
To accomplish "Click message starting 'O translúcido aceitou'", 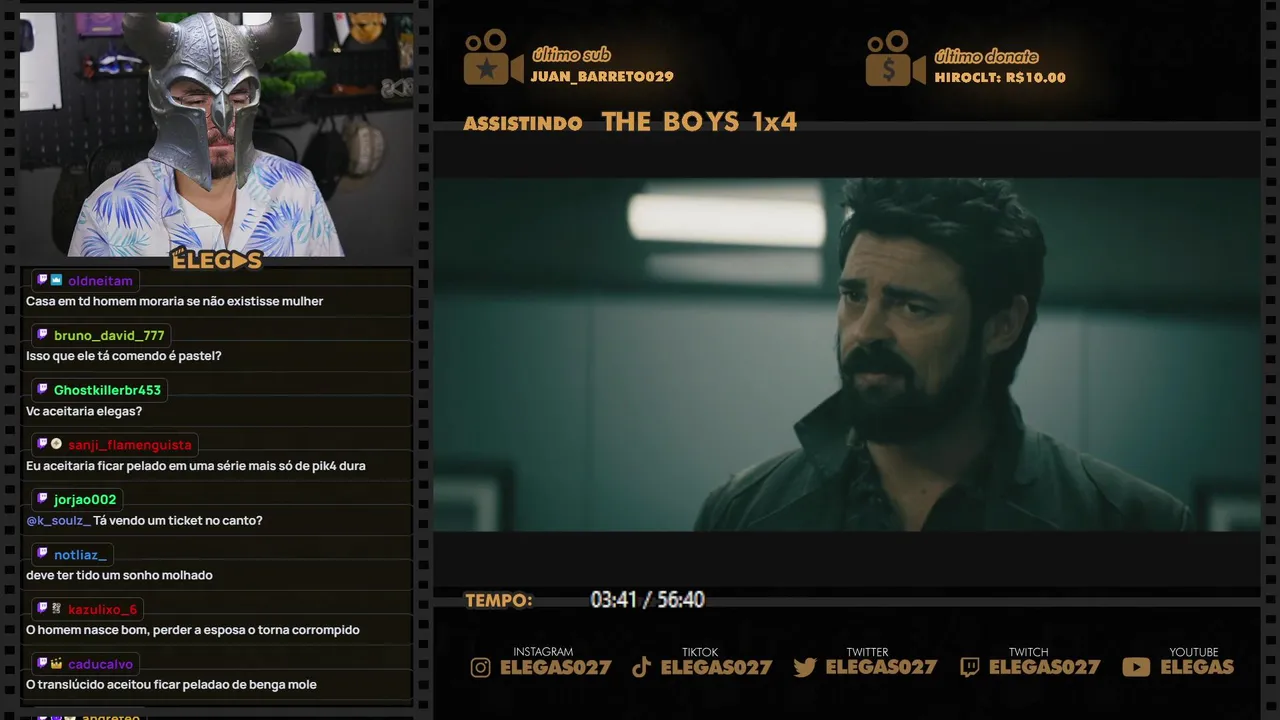I will coord(171,685).
